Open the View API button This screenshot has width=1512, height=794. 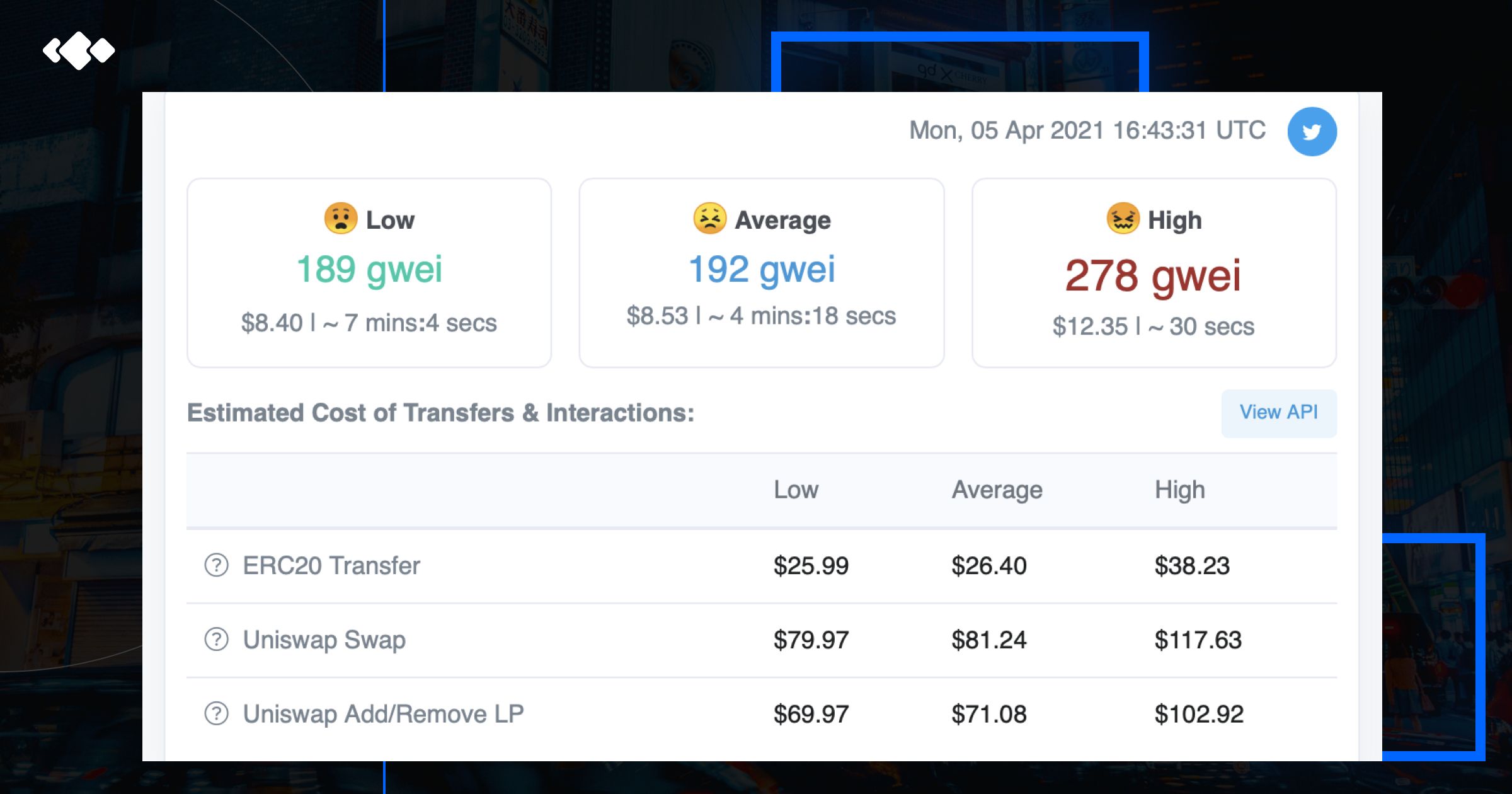tap(1278, 413)
